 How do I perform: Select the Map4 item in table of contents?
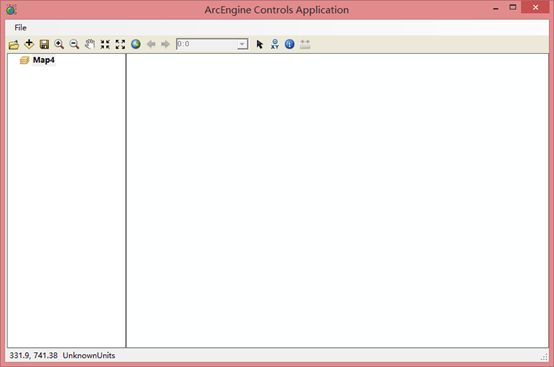44,60
